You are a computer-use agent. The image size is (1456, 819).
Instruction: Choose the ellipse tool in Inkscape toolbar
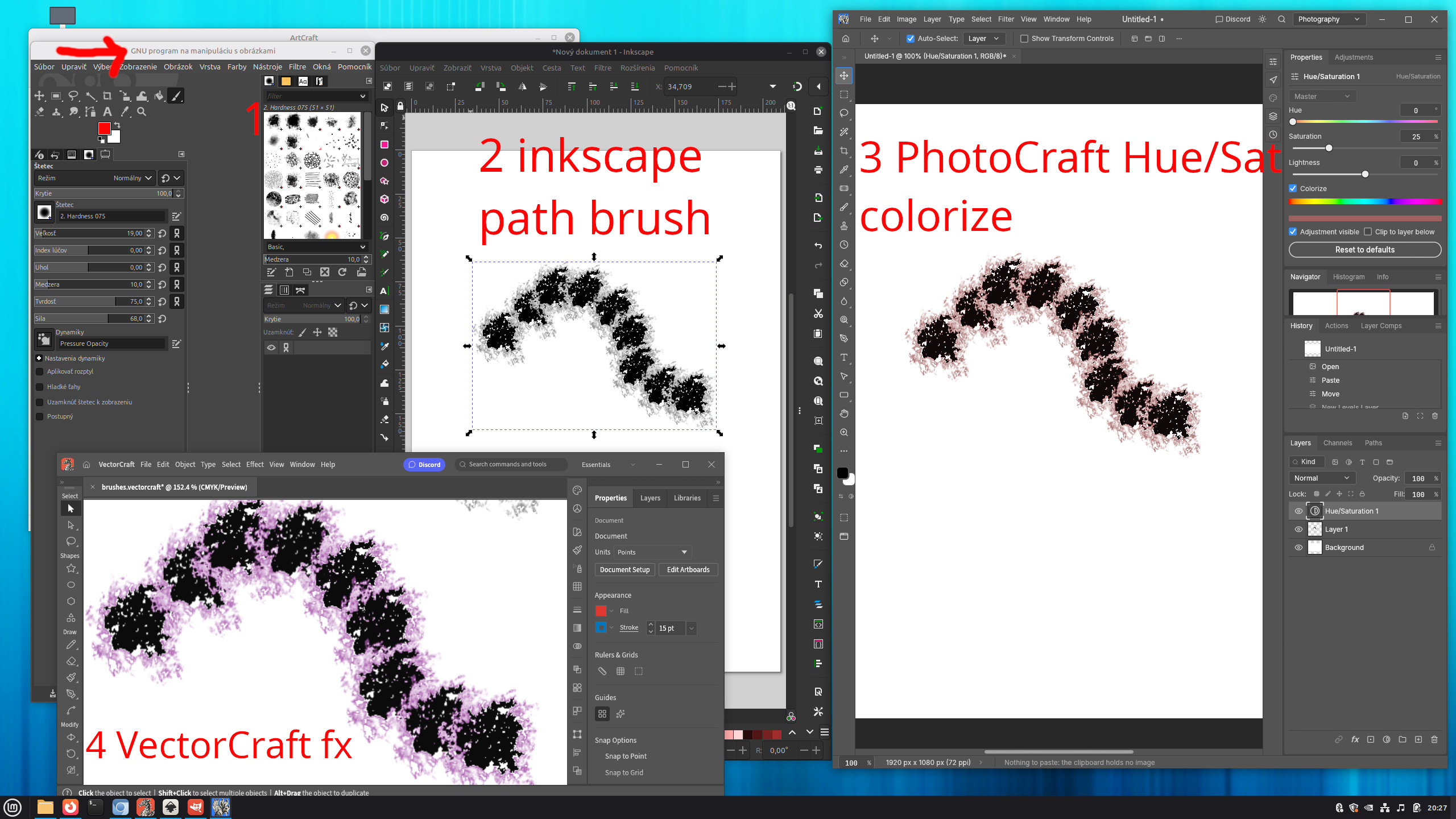point(384,163)
